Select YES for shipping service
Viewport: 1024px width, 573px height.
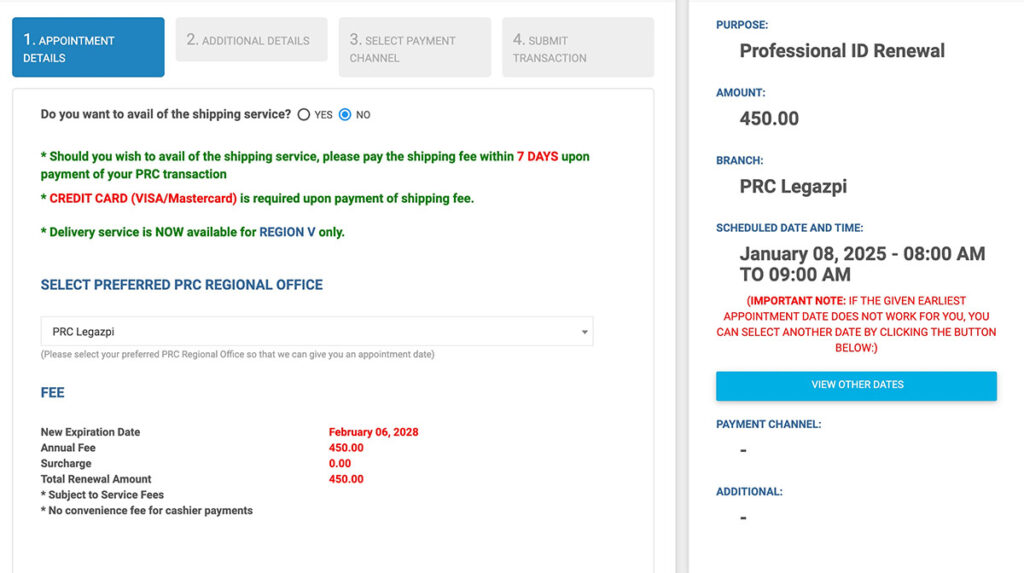(x=304, y=115)
